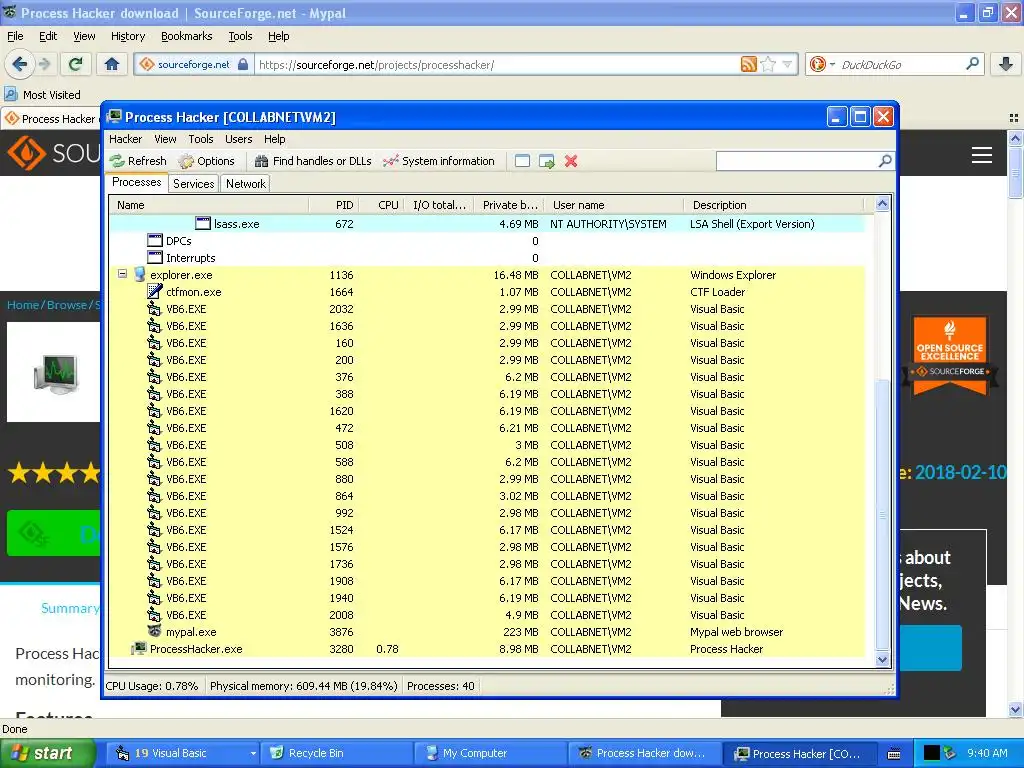Collapse the explorer.exe process tree
Screen dimensions: 1024x768
click(122, 274)
